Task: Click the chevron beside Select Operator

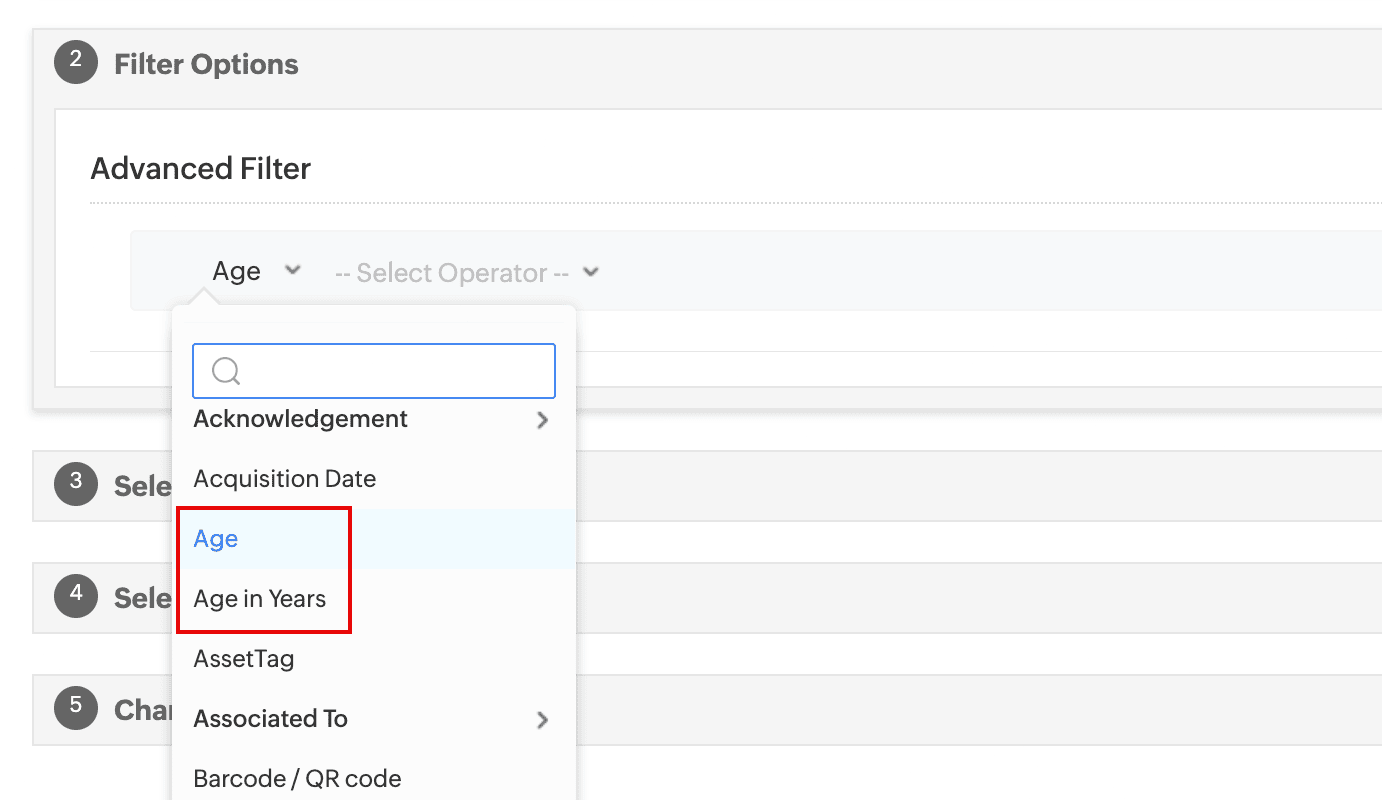Action: (x=591, y=271)
